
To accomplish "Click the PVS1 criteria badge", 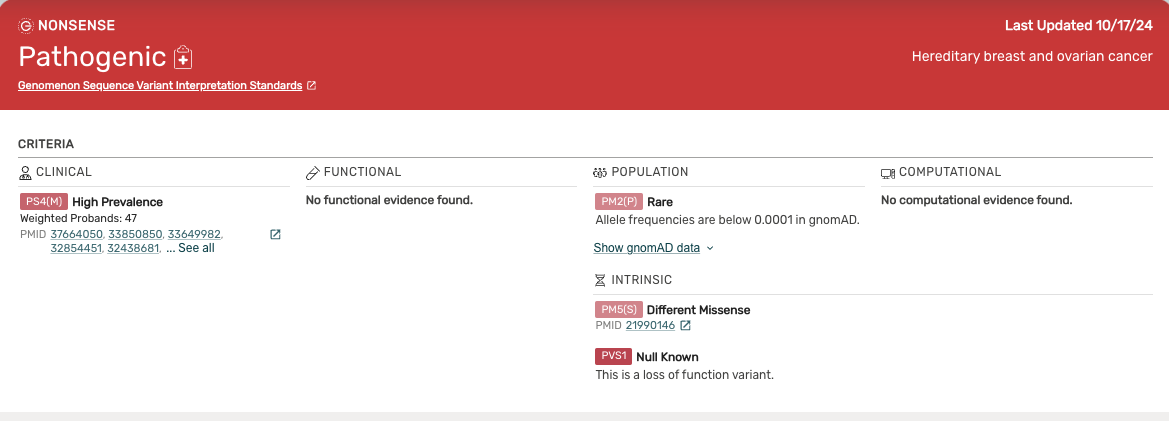I will 614,356.
